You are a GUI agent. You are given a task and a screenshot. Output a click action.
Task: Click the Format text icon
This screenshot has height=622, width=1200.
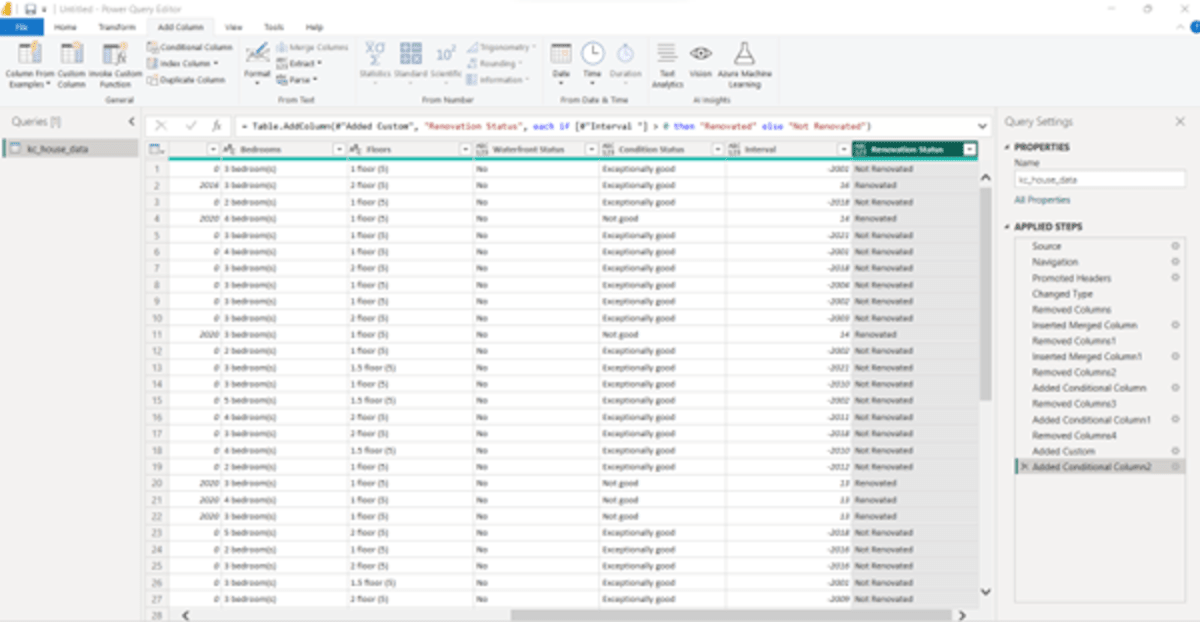(257, 55)
